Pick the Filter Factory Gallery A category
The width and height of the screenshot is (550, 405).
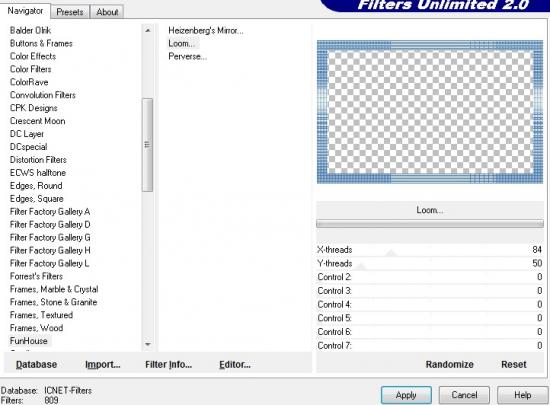point(50,212)
